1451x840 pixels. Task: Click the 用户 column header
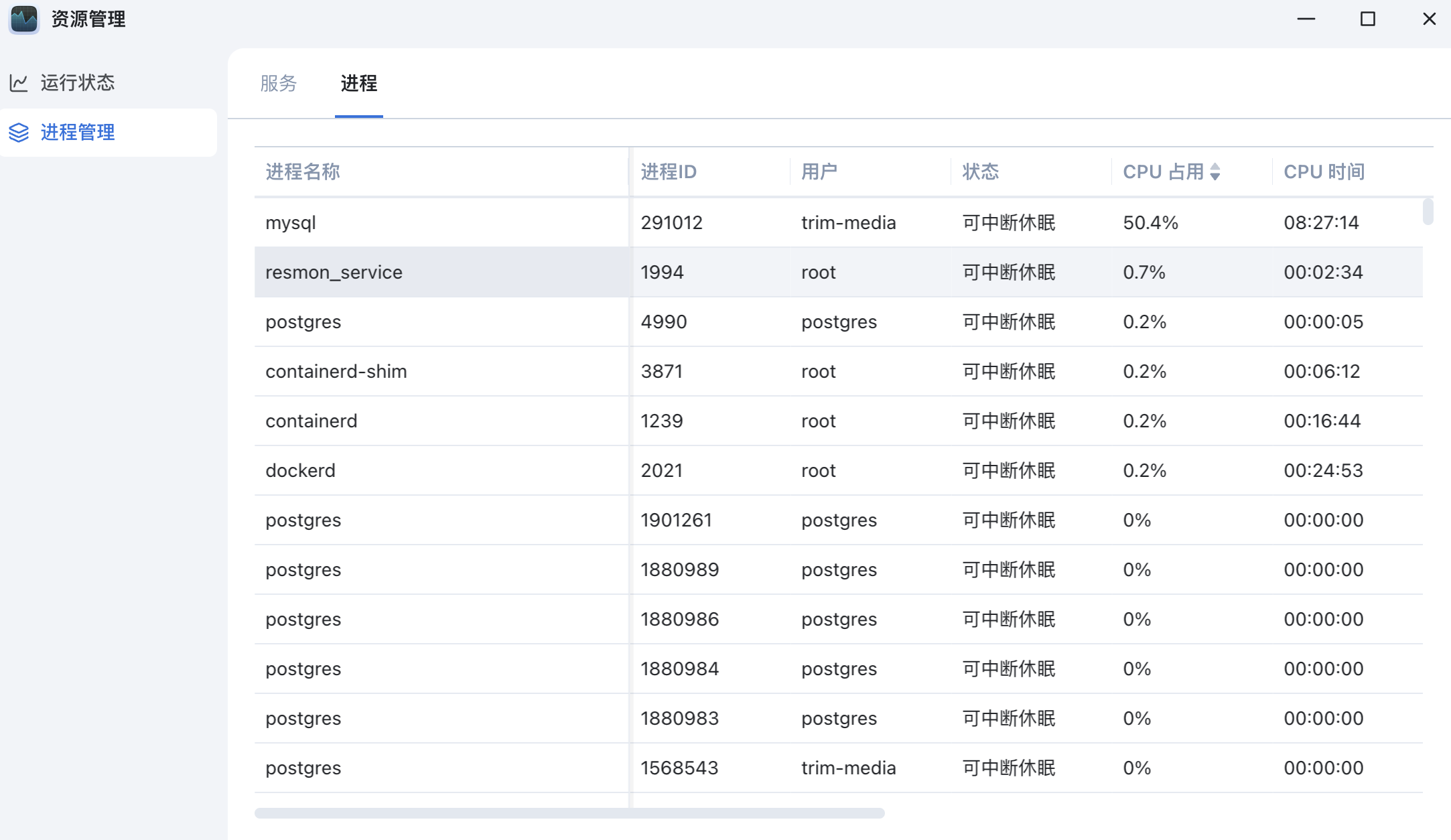[x=819, y=172]
